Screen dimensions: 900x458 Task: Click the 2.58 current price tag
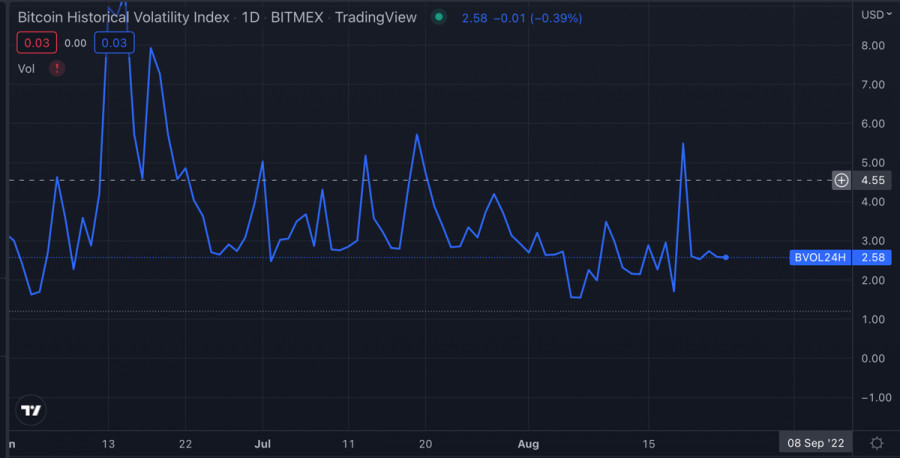875,258
